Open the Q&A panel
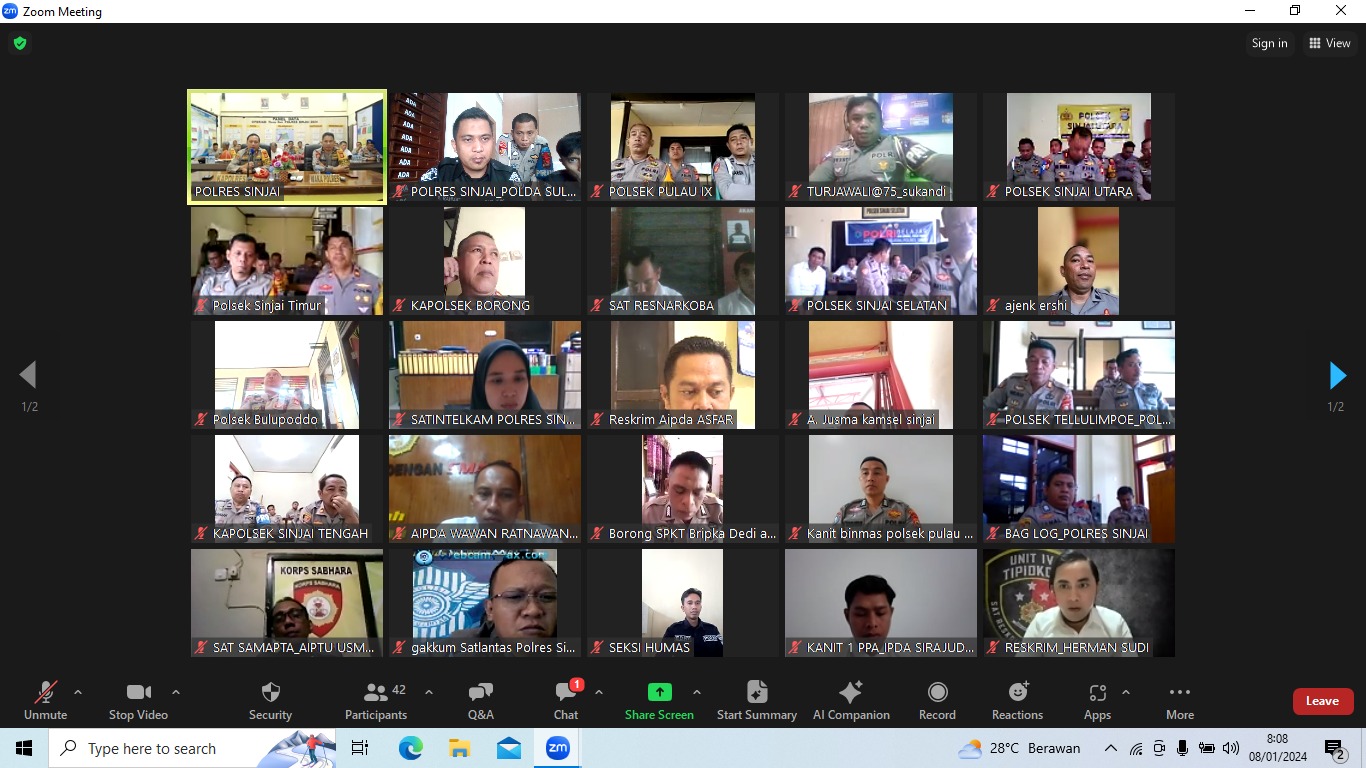 [x=480, y=700]
